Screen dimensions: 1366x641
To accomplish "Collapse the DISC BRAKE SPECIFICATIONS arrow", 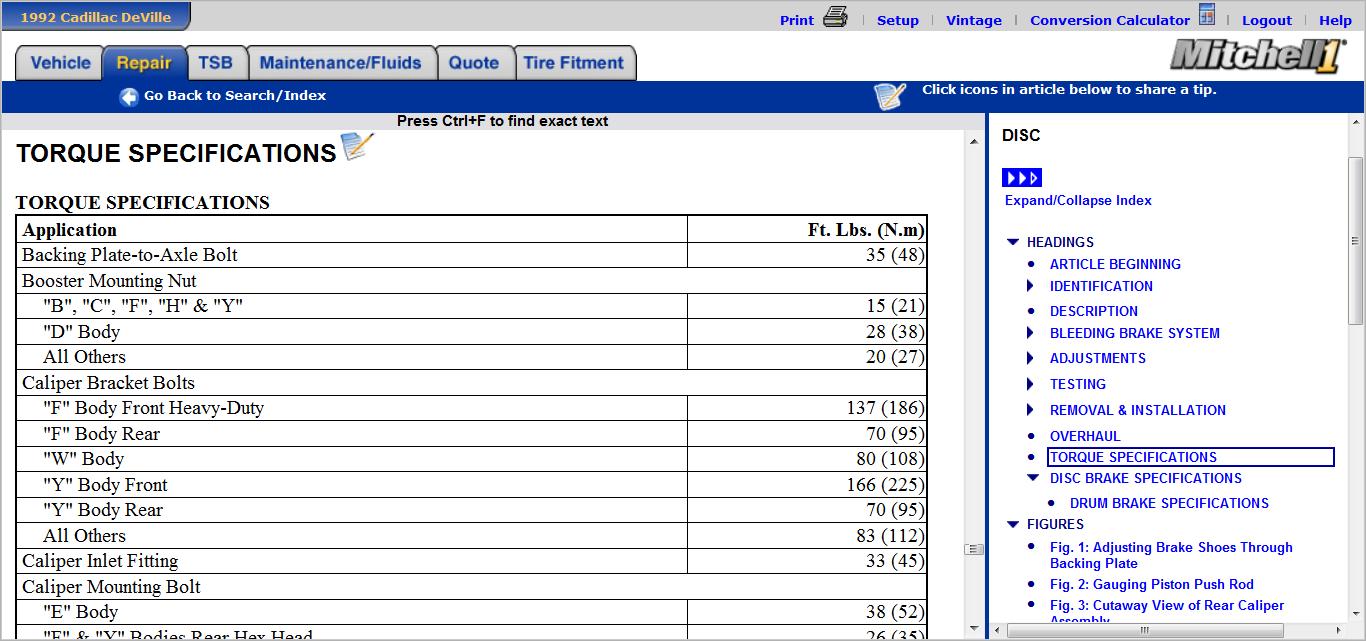I will pyautogui.click(x=1032, y=478).
